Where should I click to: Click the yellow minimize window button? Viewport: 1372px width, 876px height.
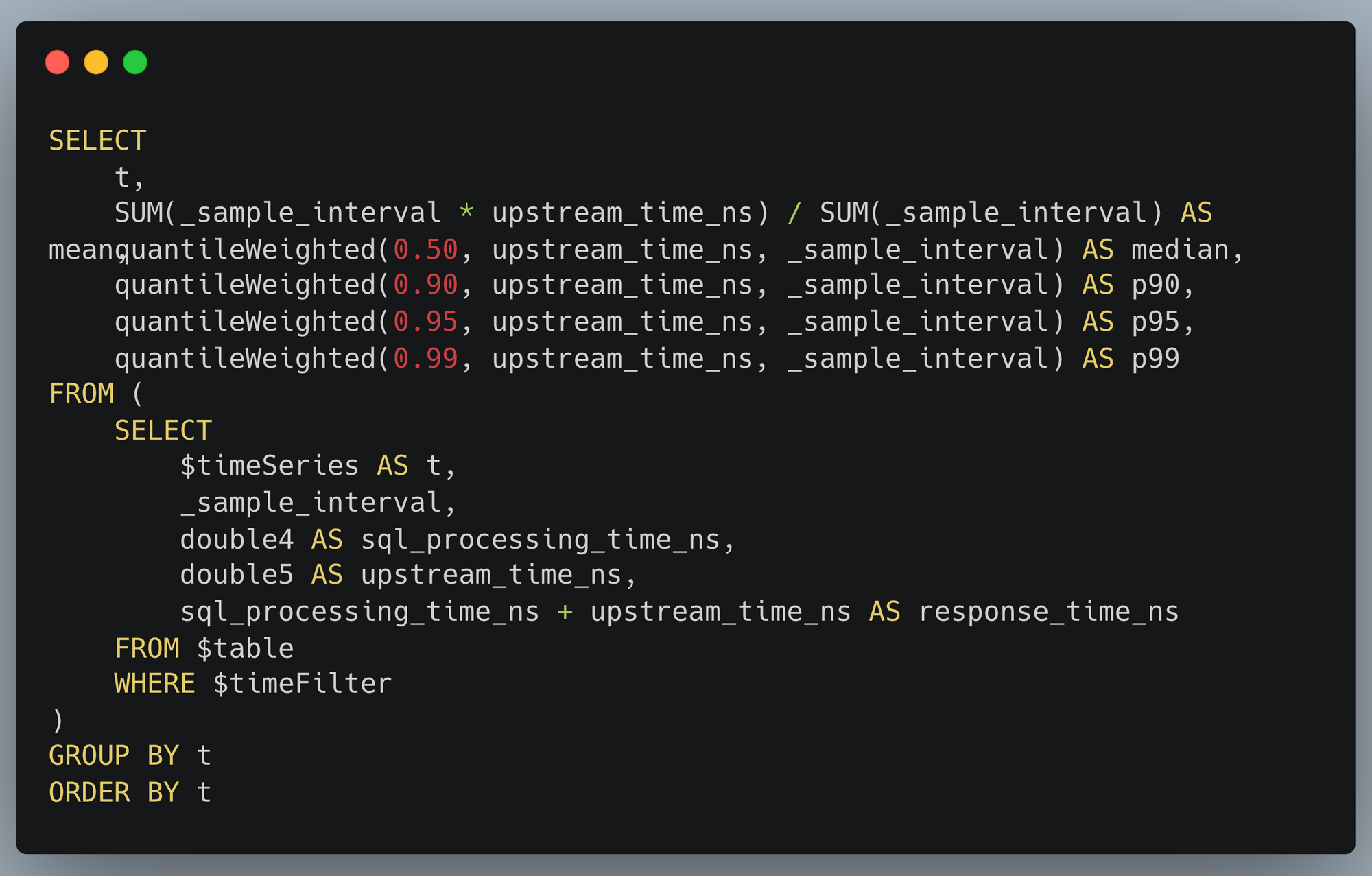pyautogui.click(x=96, y=62)
